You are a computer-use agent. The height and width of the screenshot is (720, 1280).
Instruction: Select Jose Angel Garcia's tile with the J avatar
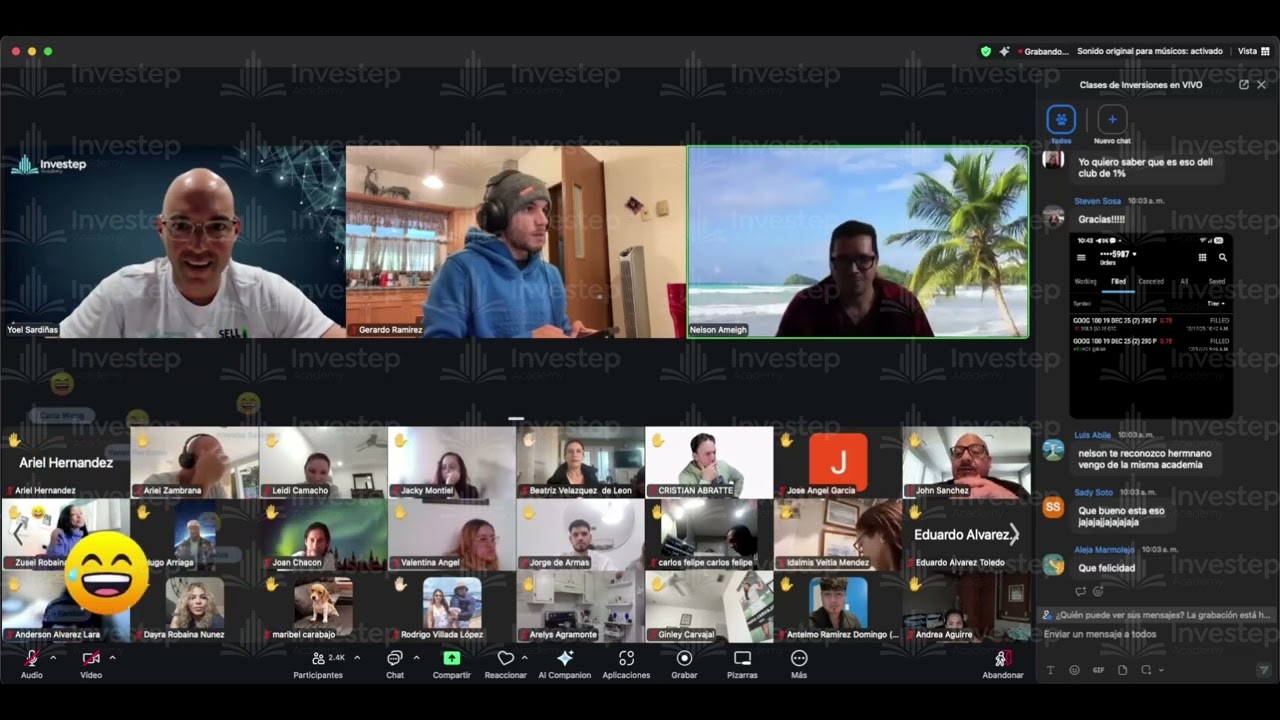pos(838,462)
